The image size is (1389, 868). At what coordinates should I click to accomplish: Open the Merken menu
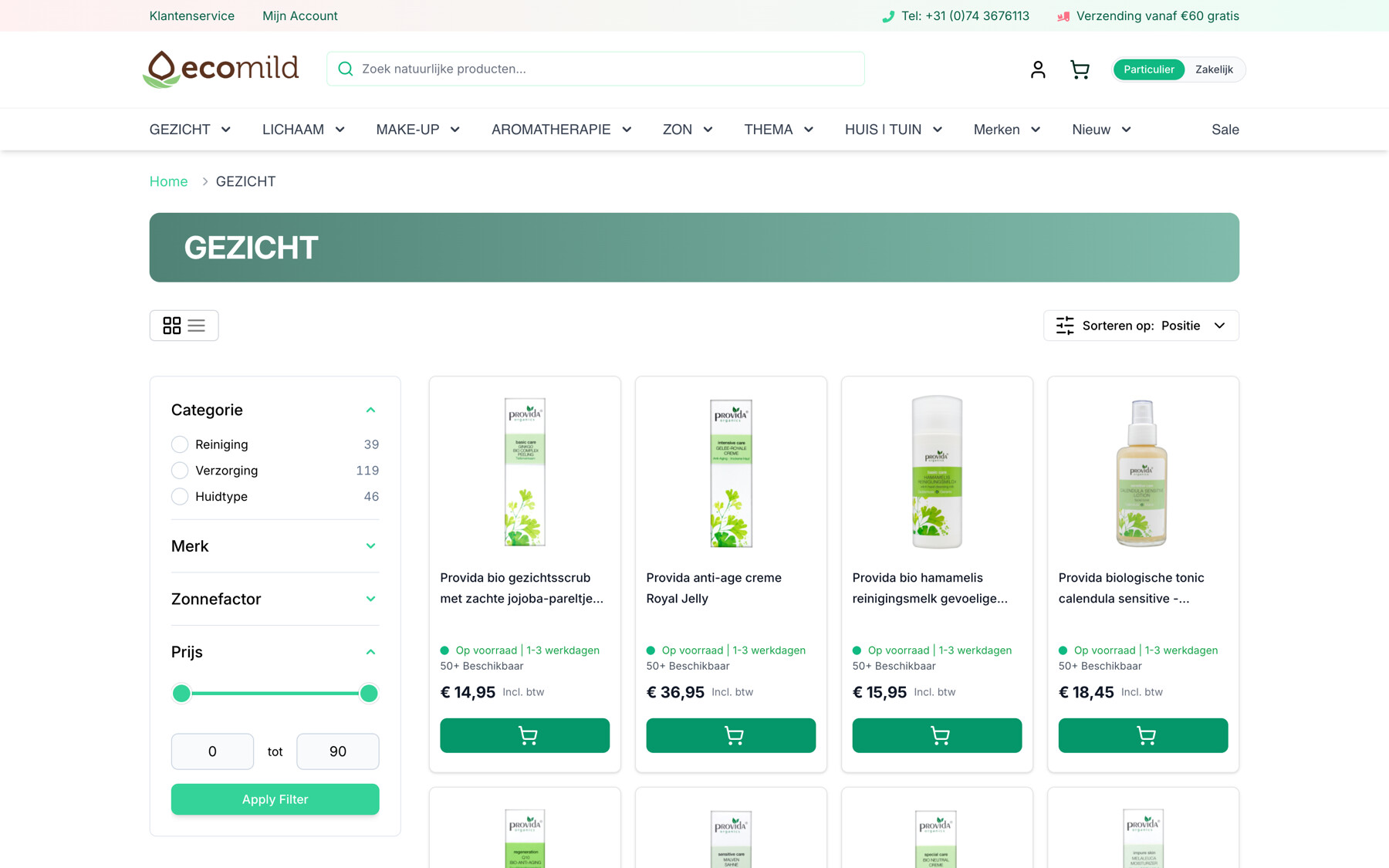pos(1007,130)
